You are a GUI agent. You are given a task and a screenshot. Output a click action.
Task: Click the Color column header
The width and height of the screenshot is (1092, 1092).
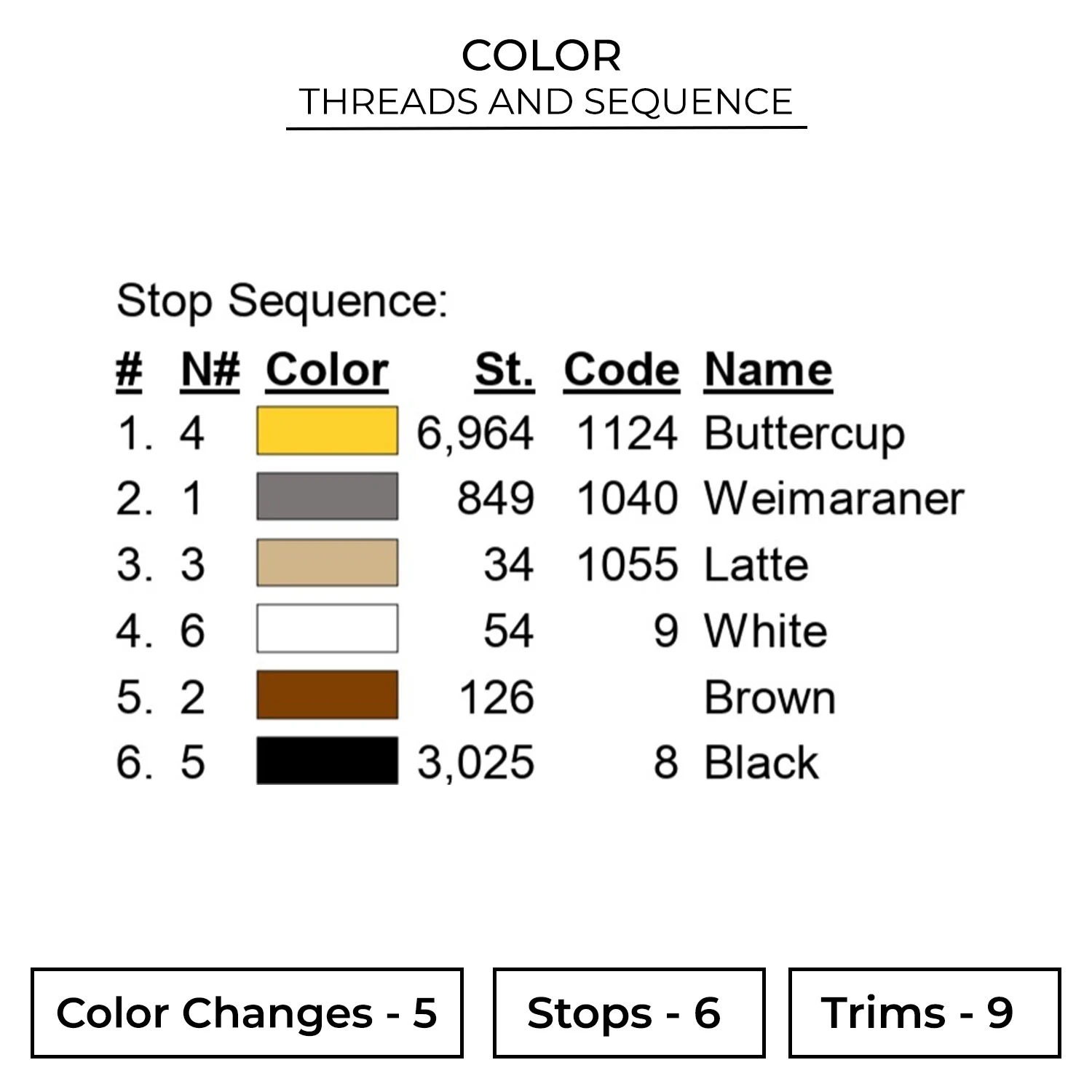[327, 370]
